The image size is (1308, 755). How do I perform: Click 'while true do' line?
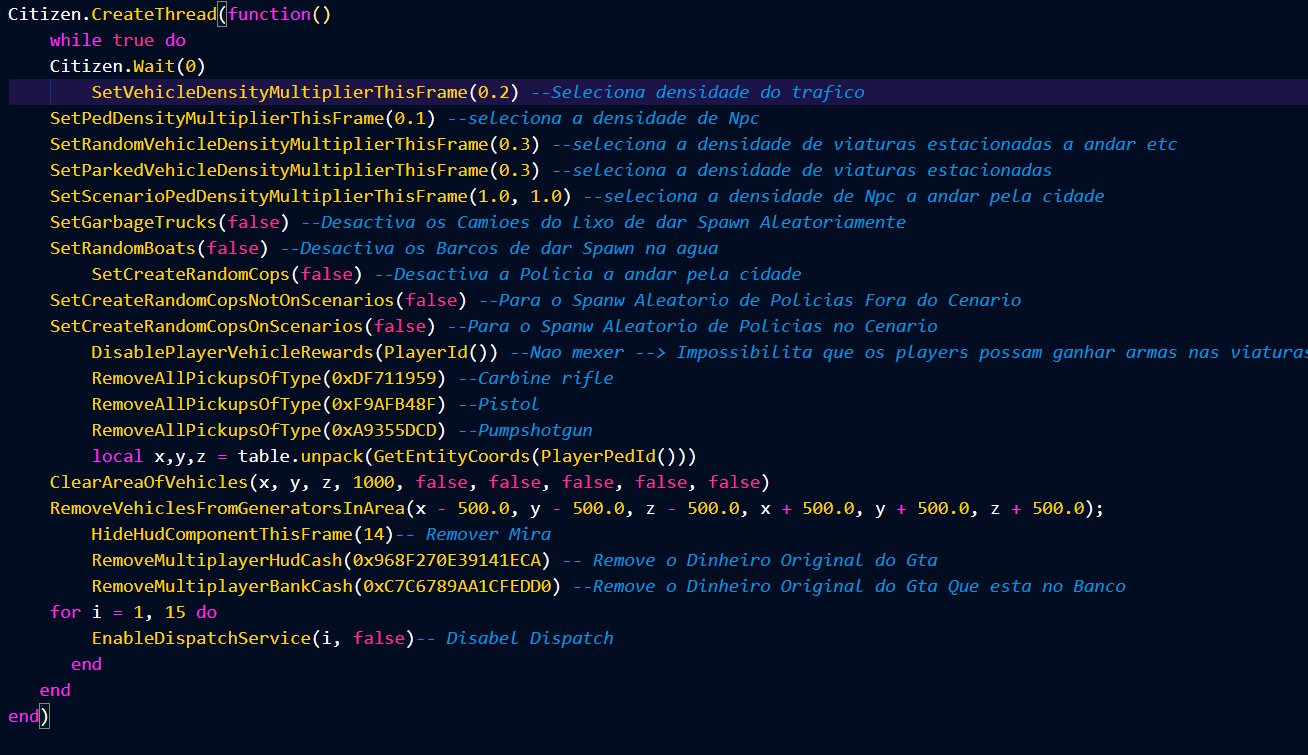pyautogui.click(x=118, y=40)
